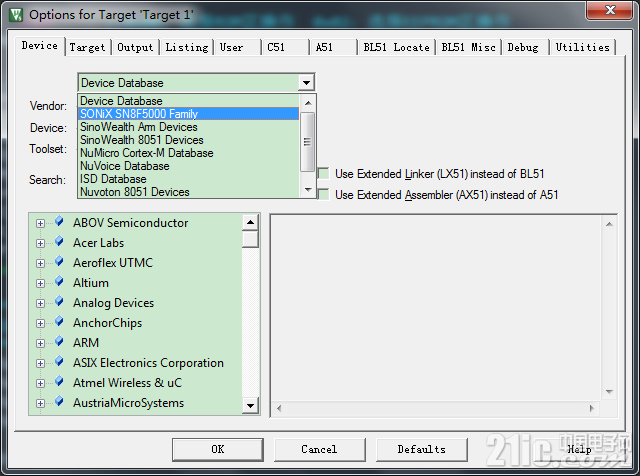Expand the AnchorChips tree node
The height and width of the screenshot is (476, 640).
point(40,323)
